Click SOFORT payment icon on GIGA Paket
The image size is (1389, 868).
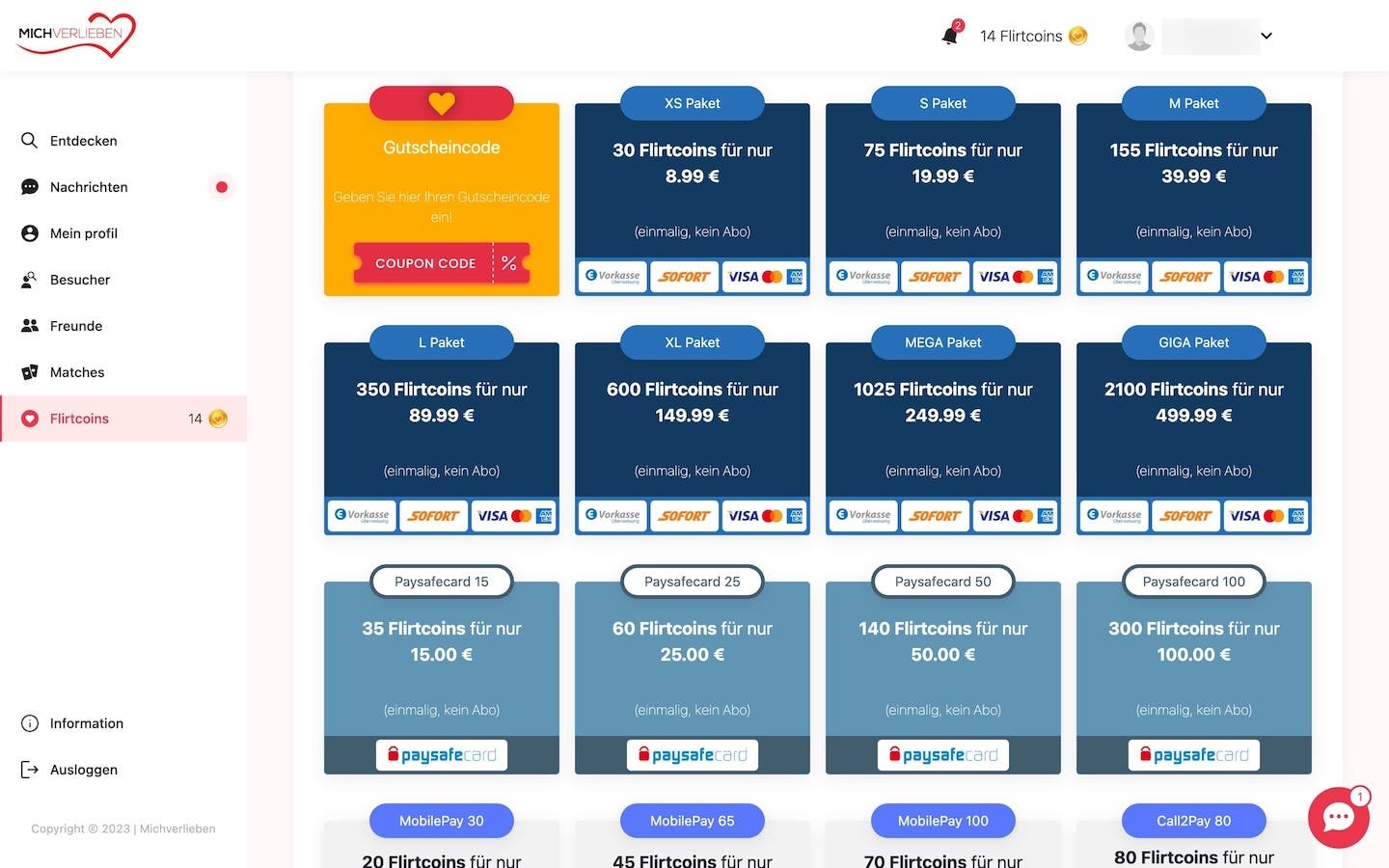click(1185, 516)
